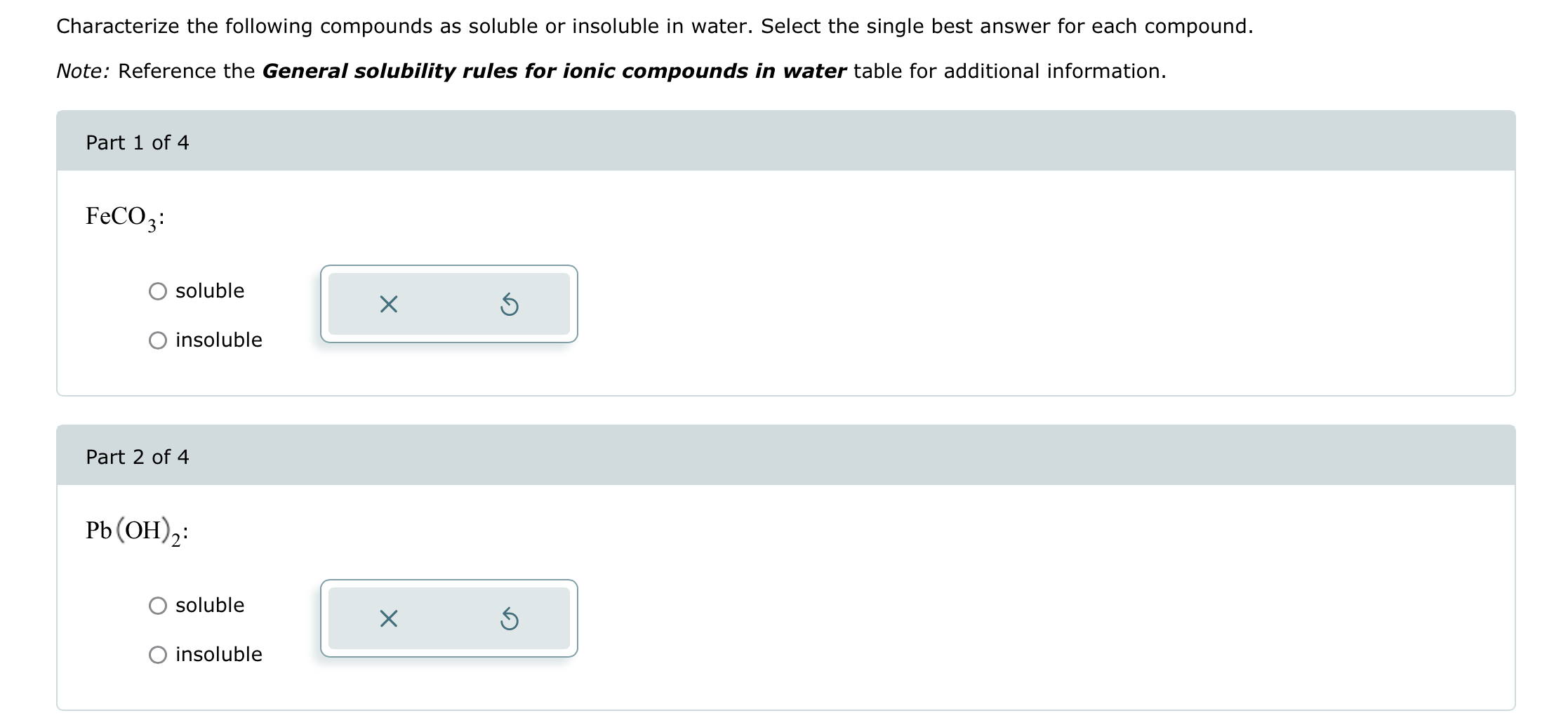Select soluble for FeCO3
This screenshot has height=725, width=1568.
158,291
